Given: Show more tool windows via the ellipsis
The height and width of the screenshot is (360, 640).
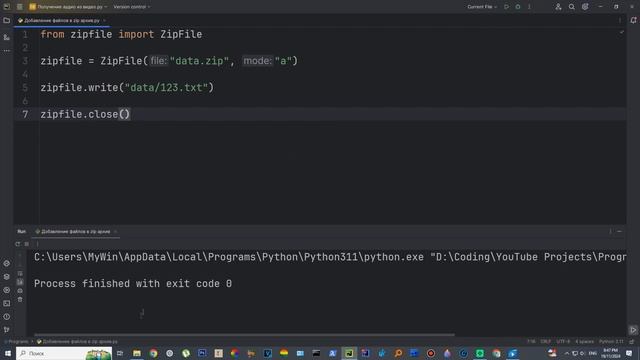Looking at the screenshot, I should 7,51.
